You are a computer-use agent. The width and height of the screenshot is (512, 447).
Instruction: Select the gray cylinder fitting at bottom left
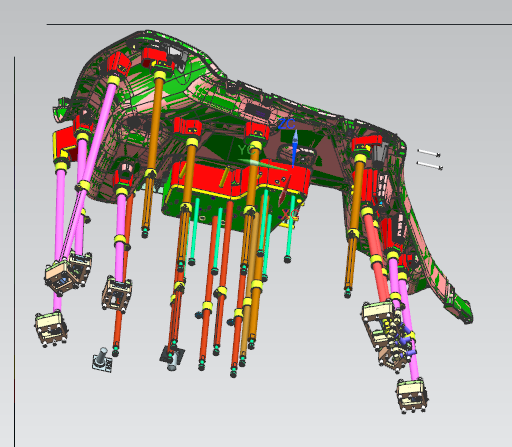click(x=103, y=360)
